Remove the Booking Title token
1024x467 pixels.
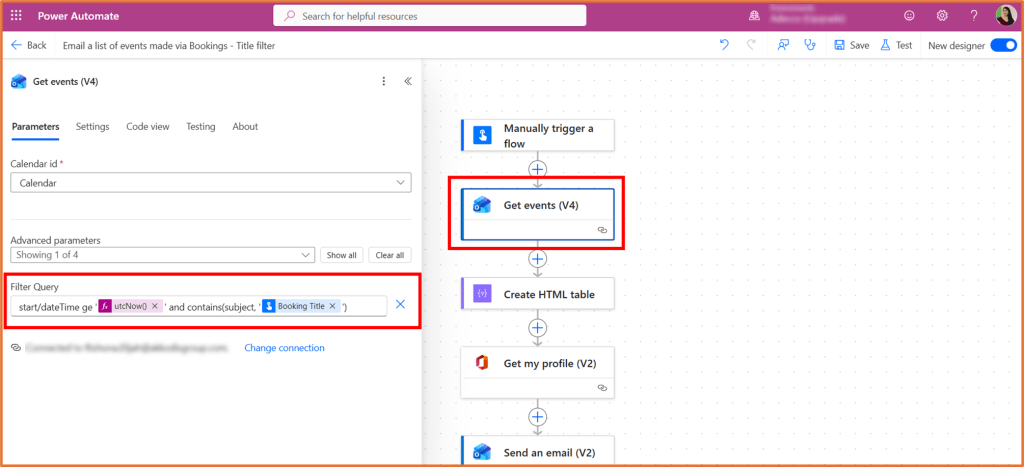pyautogui.click(x=332, y=306)
